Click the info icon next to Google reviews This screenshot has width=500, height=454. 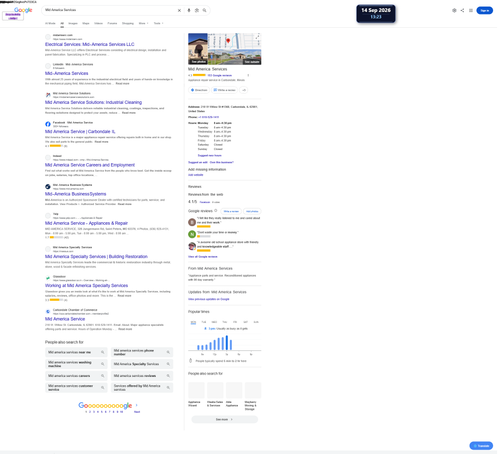coord(216,211)
